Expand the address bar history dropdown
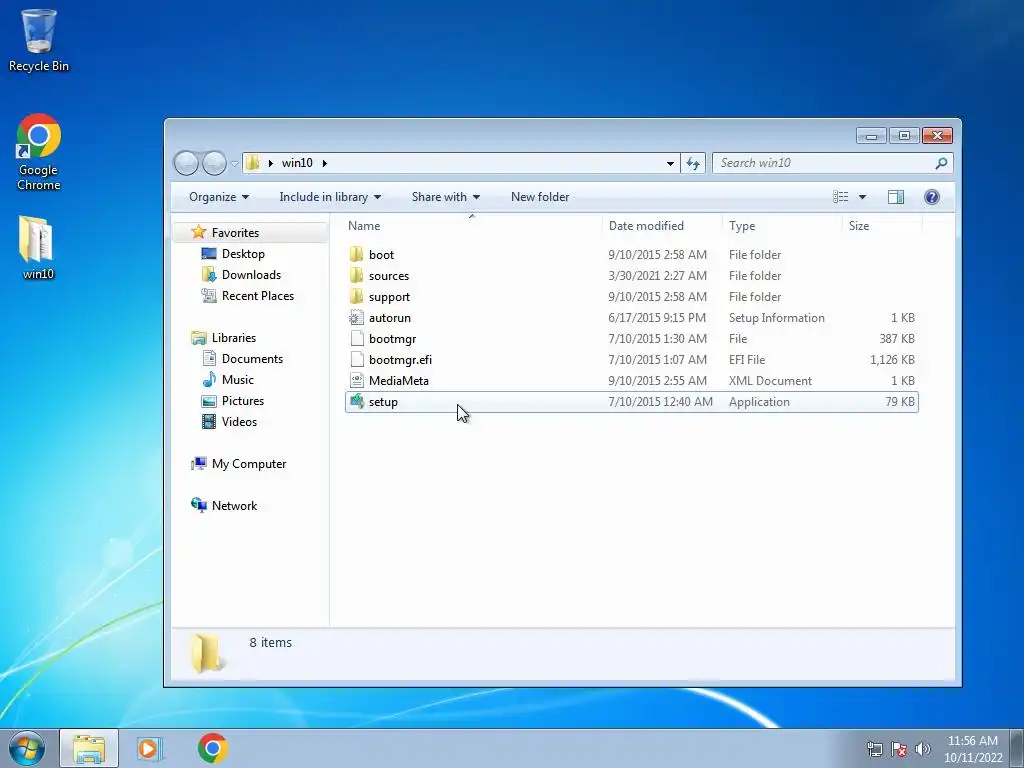The image size is (1024, 768). pos(670,163)
